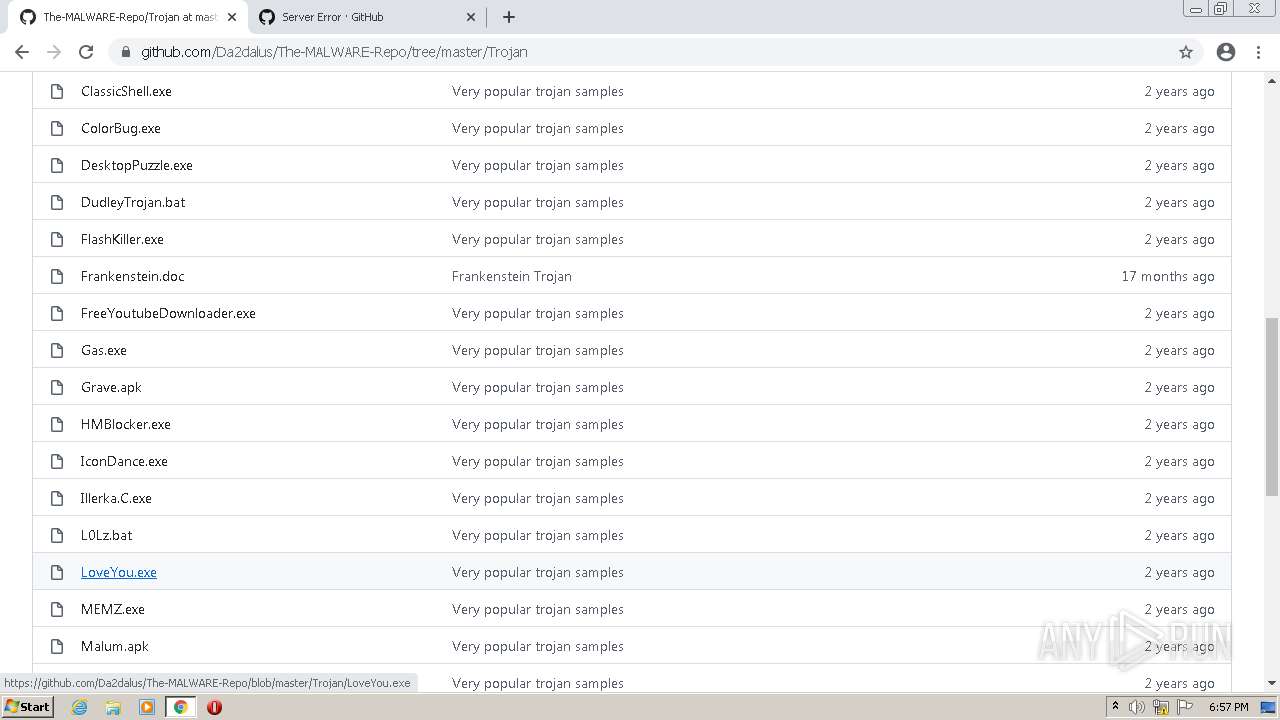Open Malum.apk file link
The height and width of the screenshot is (720, 1280).
point(115,646)
